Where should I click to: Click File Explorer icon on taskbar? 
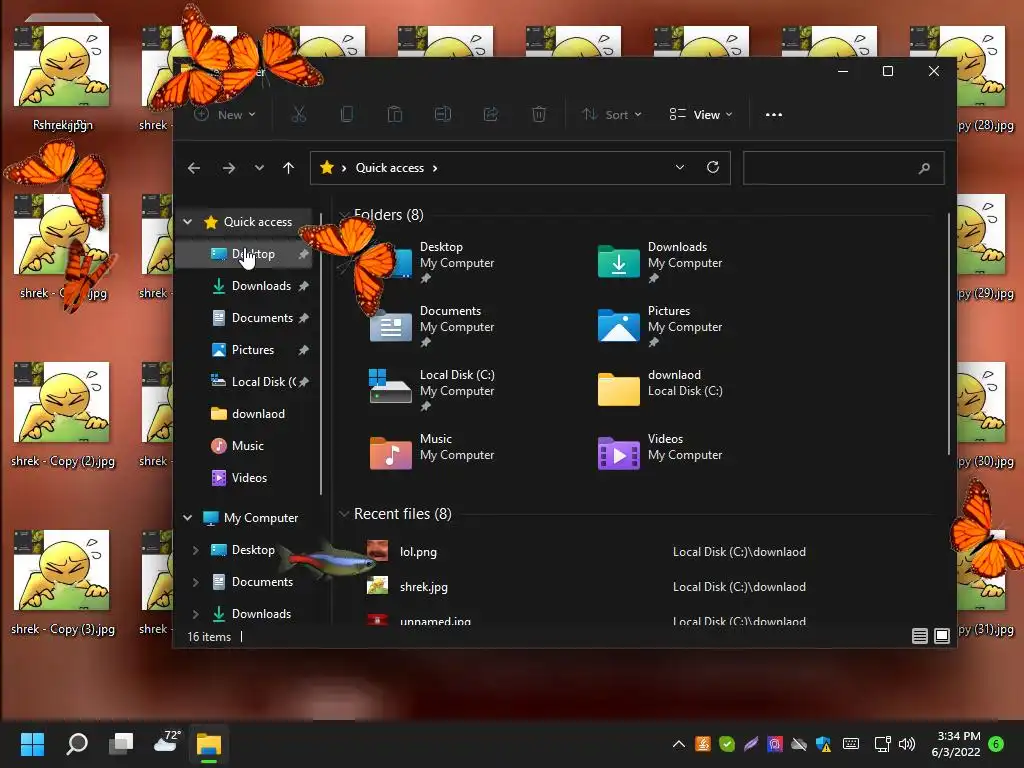click(x=209, y=744)
